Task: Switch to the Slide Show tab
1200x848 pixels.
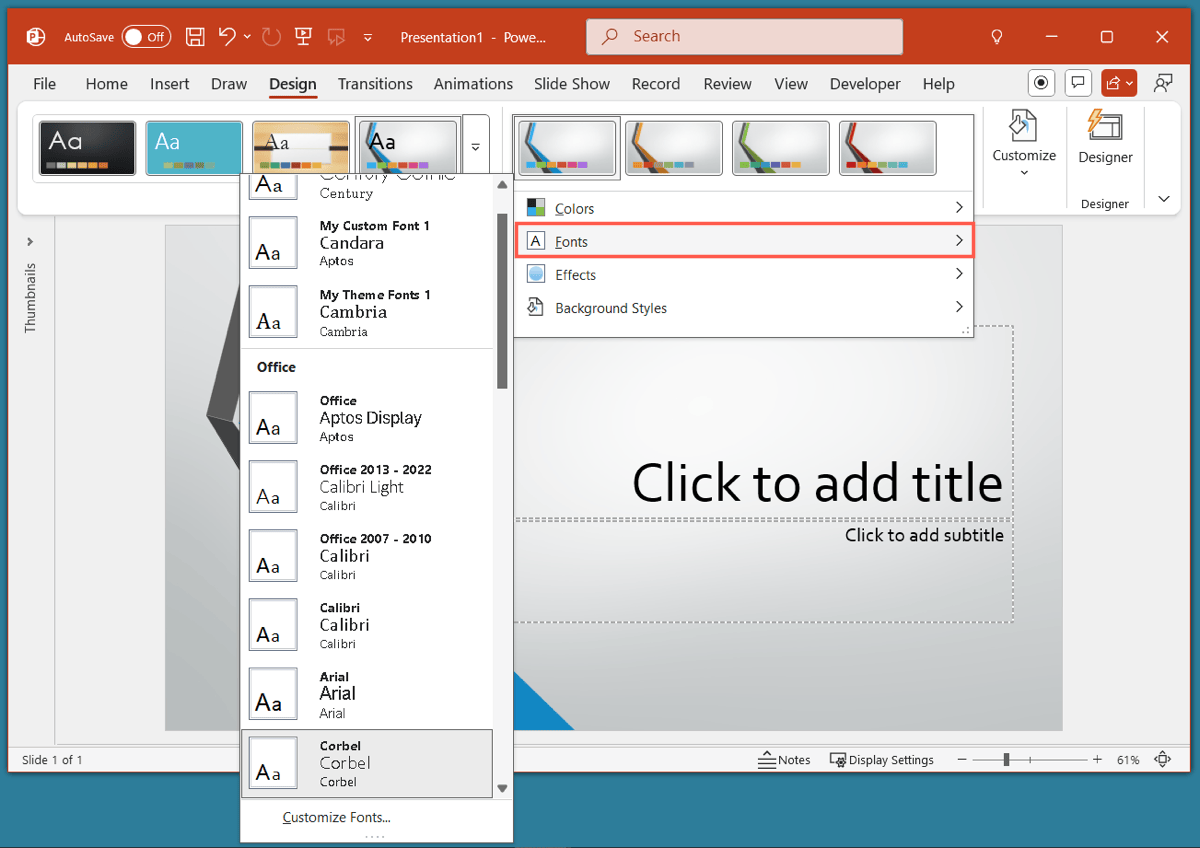Action: tap(572, 84)
